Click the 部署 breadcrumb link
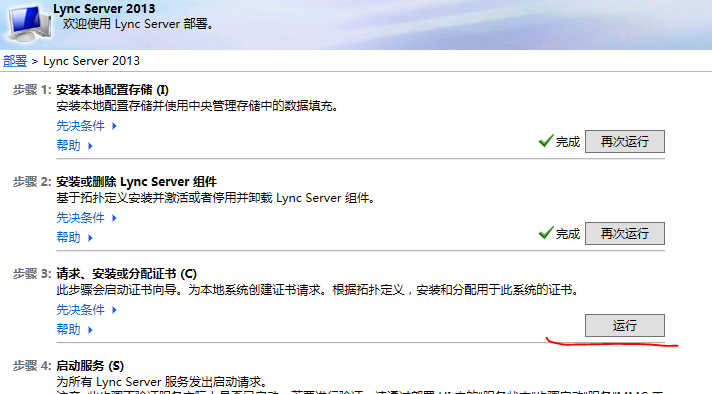 click(15, 61)
